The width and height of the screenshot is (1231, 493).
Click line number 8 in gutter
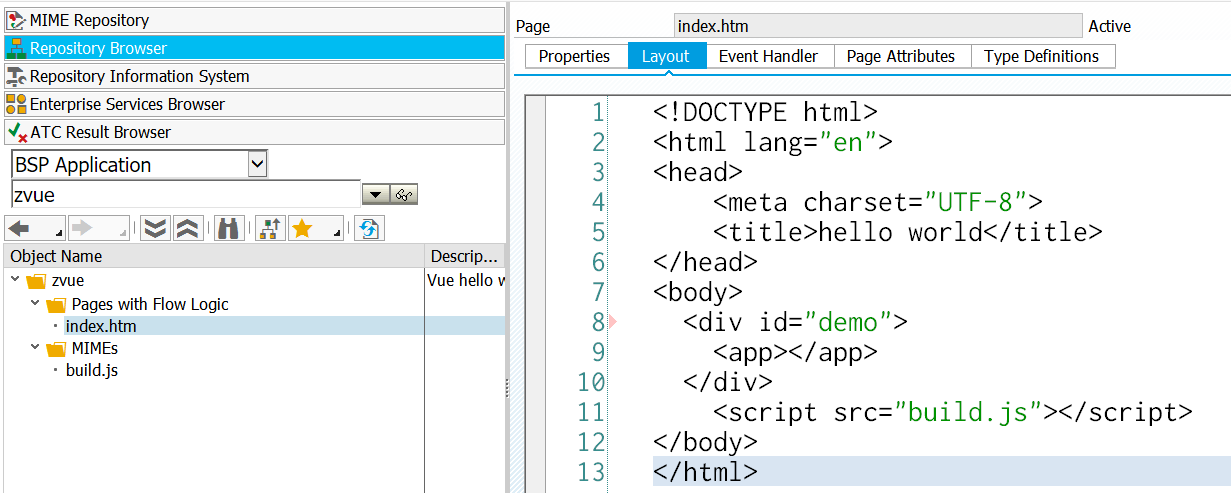click(x=597, y=322)
